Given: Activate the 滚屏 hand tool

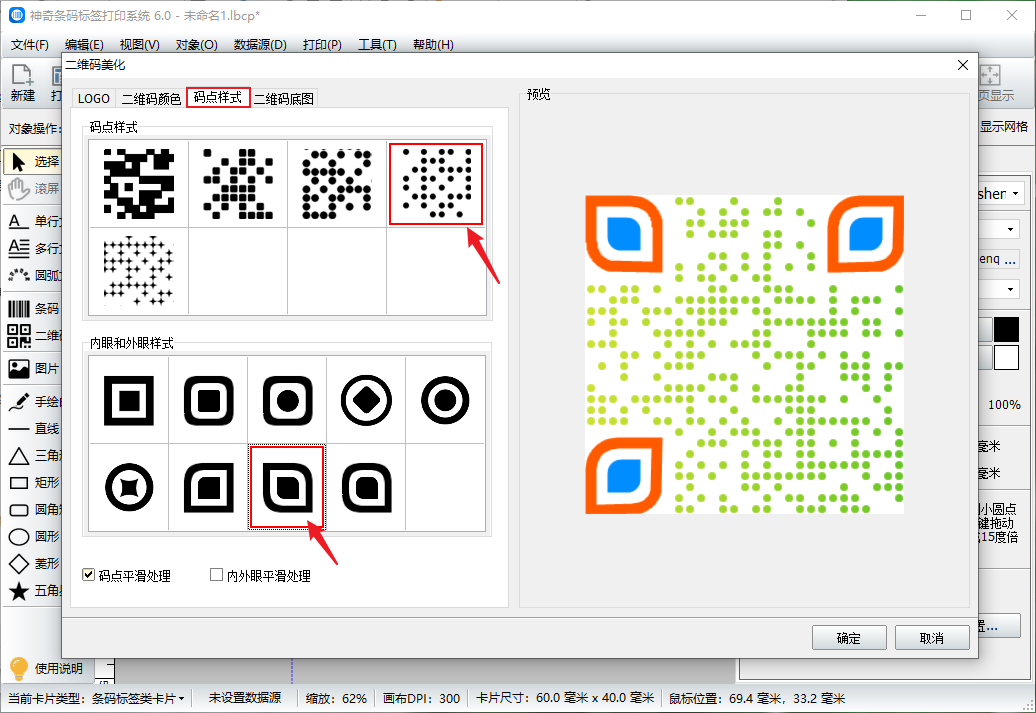Looking at the screenshot, I should (x=33, y=188).
